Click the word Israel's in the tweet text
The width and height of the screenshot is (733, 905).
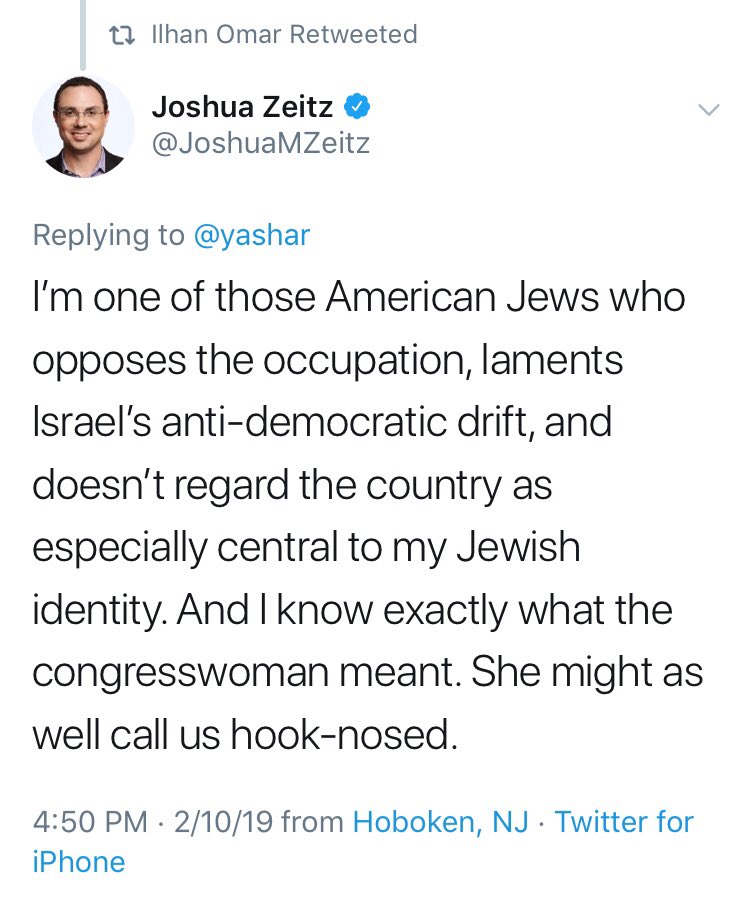(x=92, y=422)
